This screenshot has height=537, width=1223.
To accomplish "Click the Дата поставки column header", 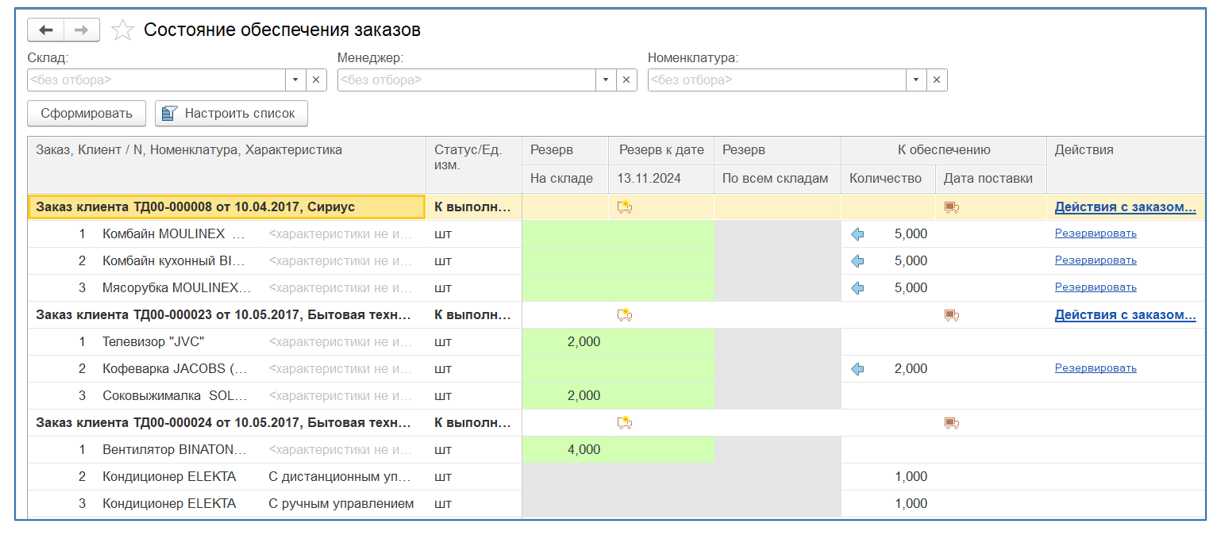I will click(x=989, y=179).
